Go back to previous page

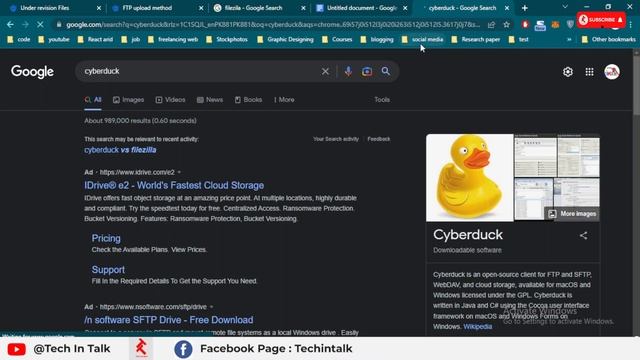tap(10, 24)
